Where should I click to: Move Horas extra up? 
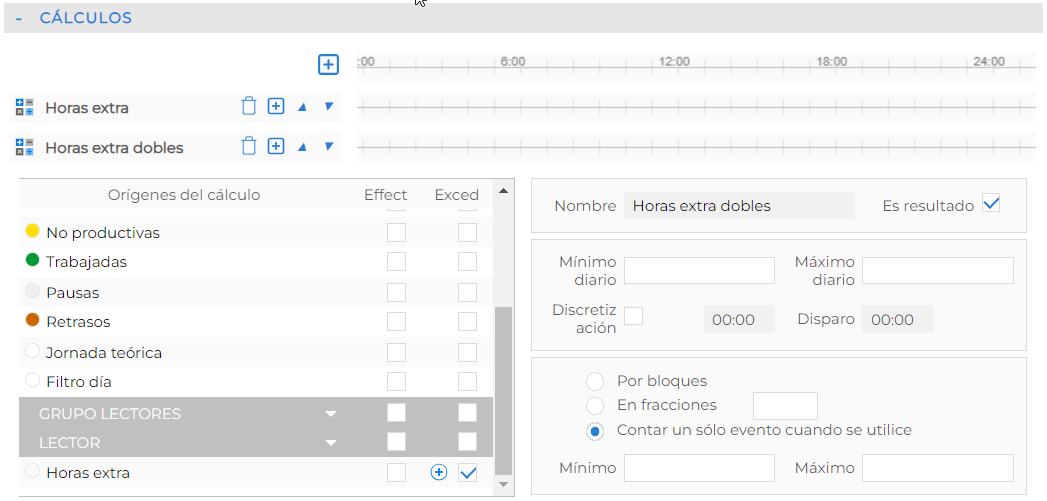(302, 107)
